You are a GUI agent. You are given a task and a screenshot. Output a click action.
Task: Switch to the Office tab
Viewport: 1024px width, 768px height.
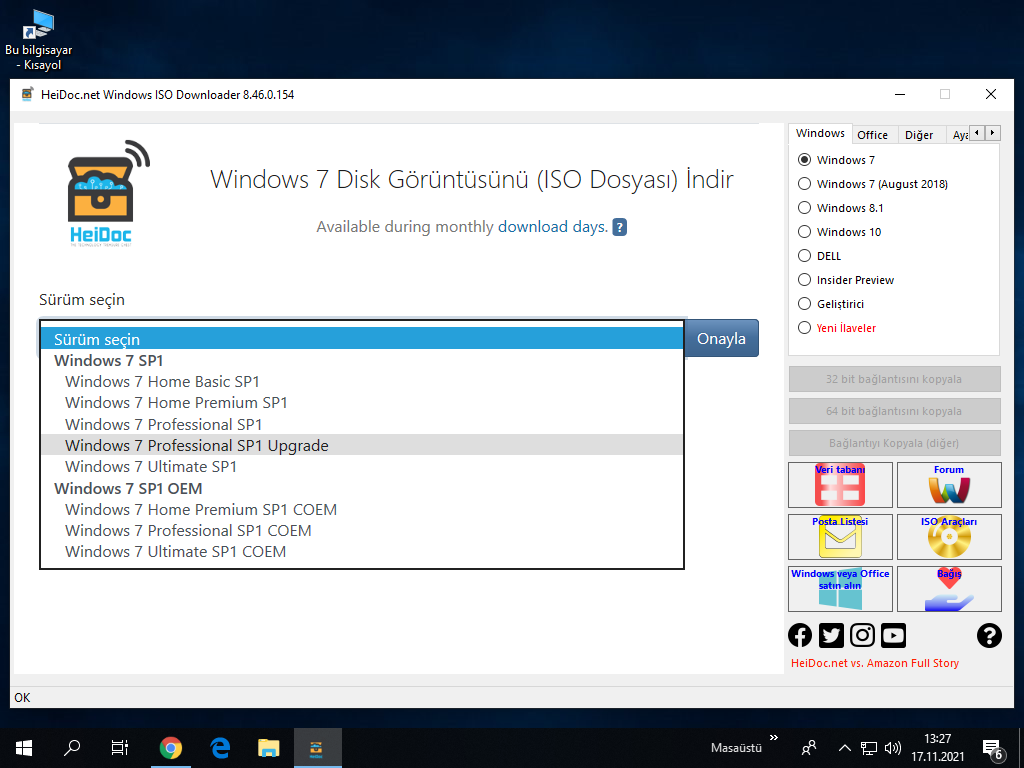[x=872, y=135]
